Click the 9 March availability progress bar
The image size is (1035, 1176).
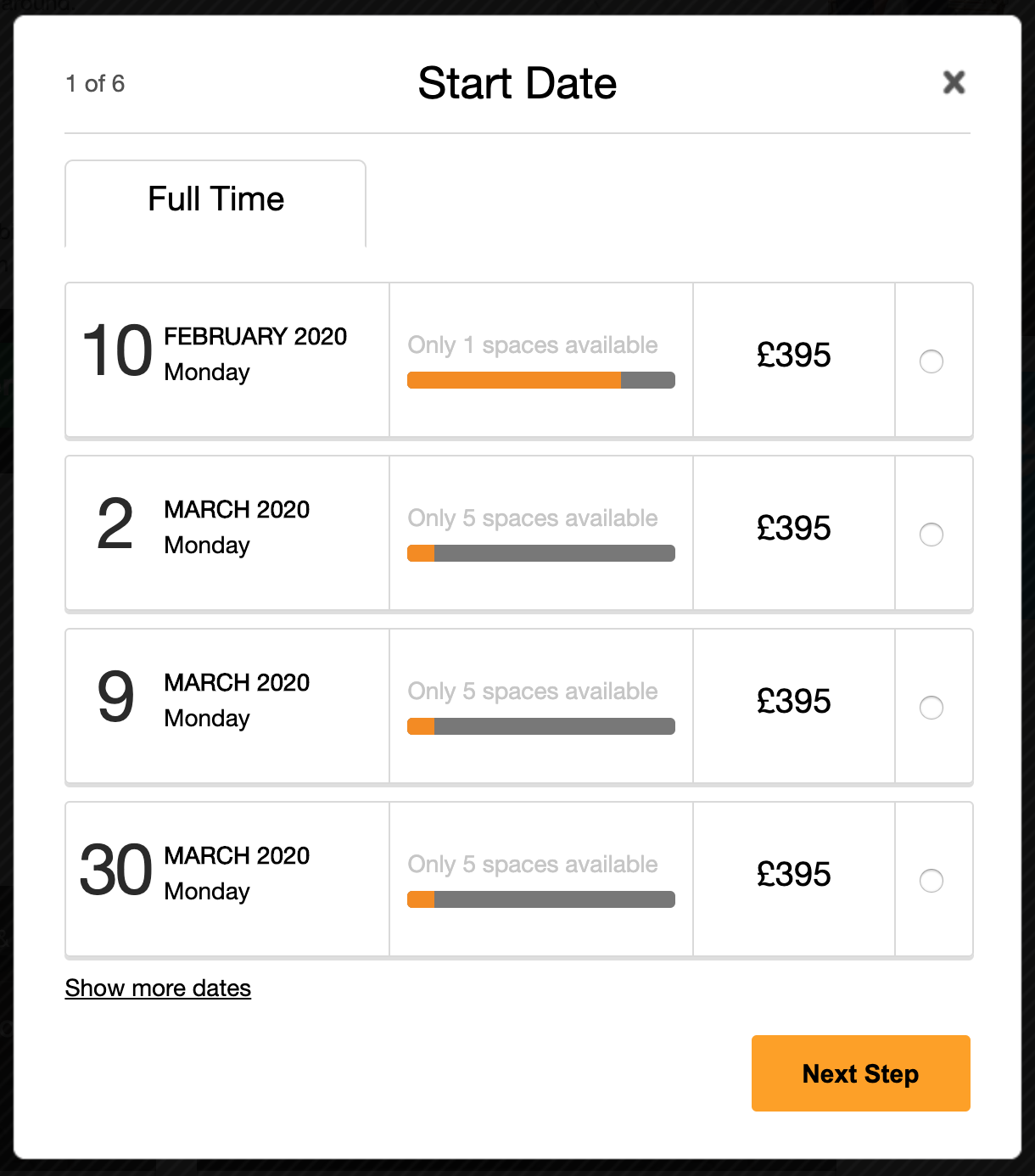point(540,726)
